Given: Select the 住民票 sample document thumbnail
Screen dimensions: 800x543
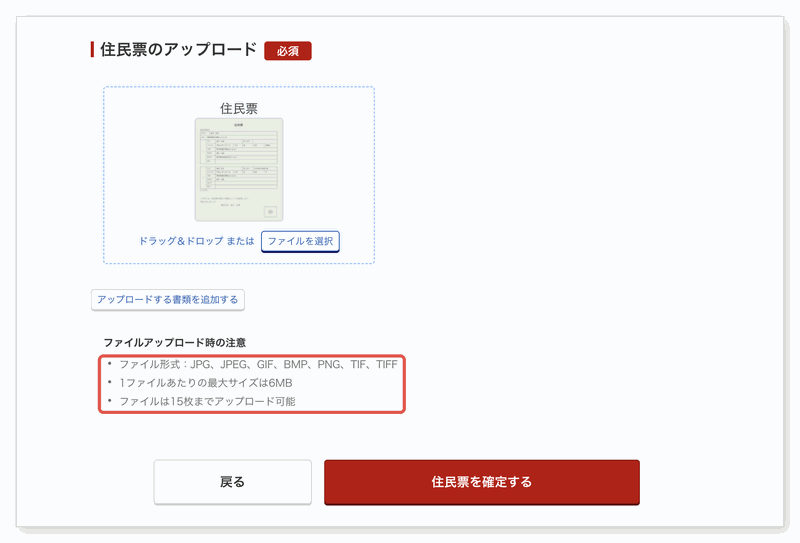Looking at the screenshot, I should click(x=239, y=169).
